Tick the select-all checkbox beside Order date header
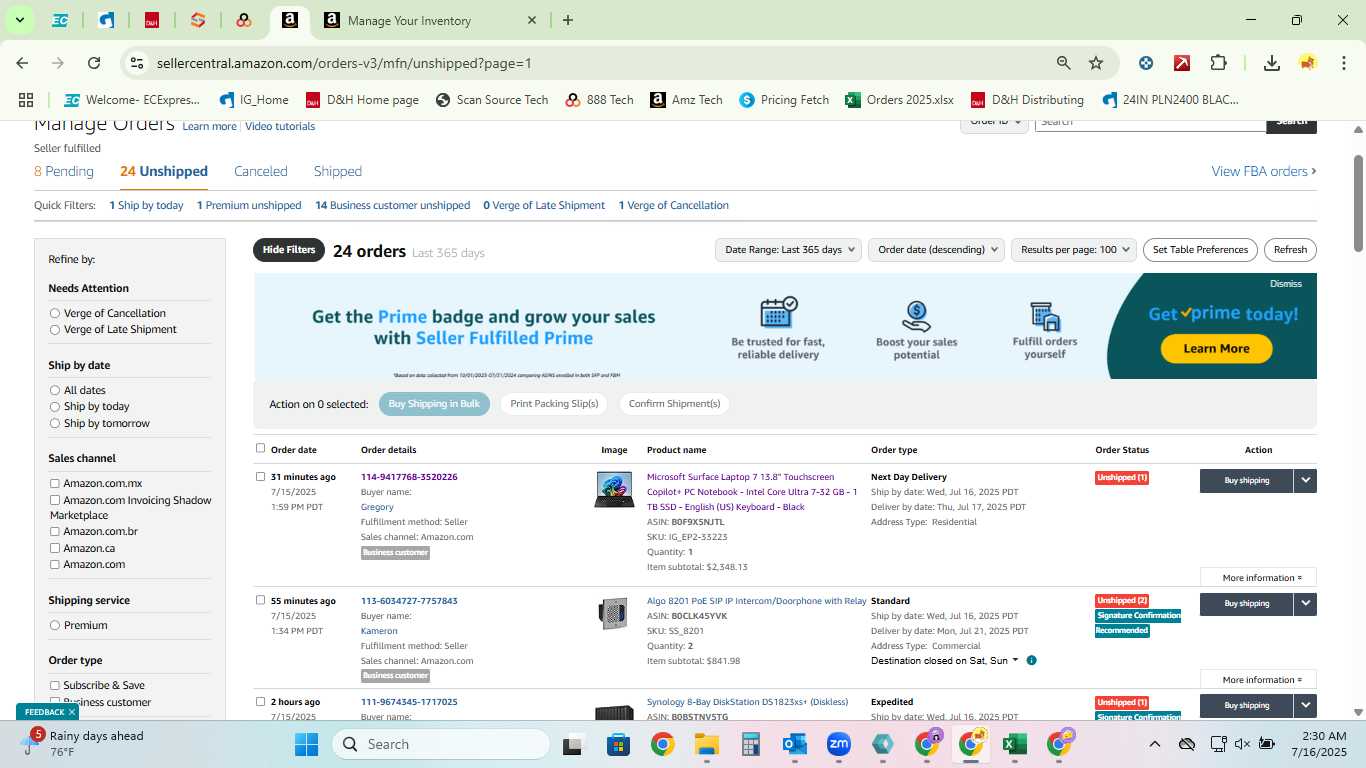 pyautogui.click(x=260, y=448)
